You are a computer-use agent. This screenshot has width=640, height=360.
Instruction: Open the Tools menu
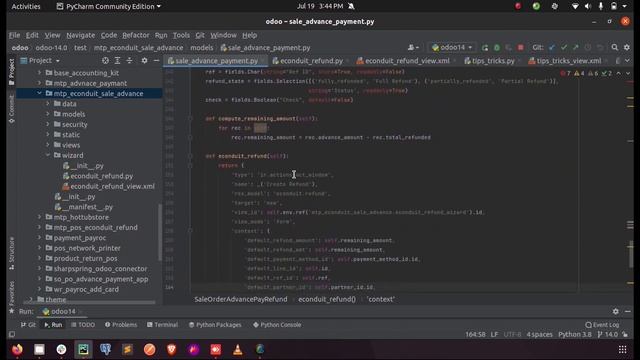coord(181,36)
